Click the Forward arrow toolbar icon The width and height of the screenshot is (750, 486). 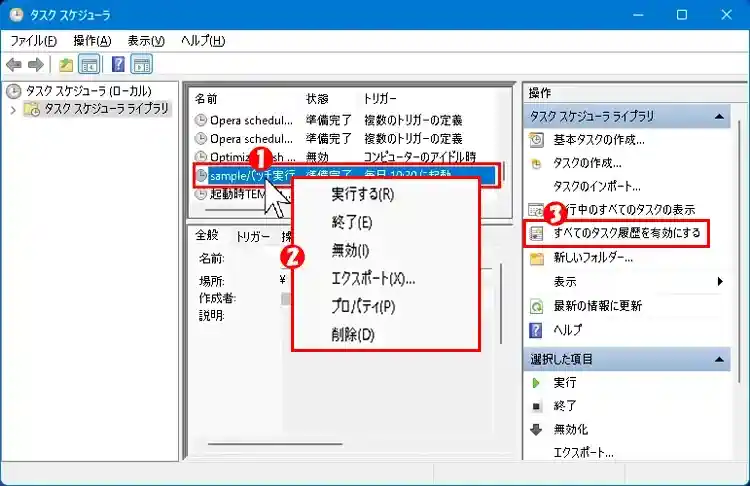[x=36, y=64]
